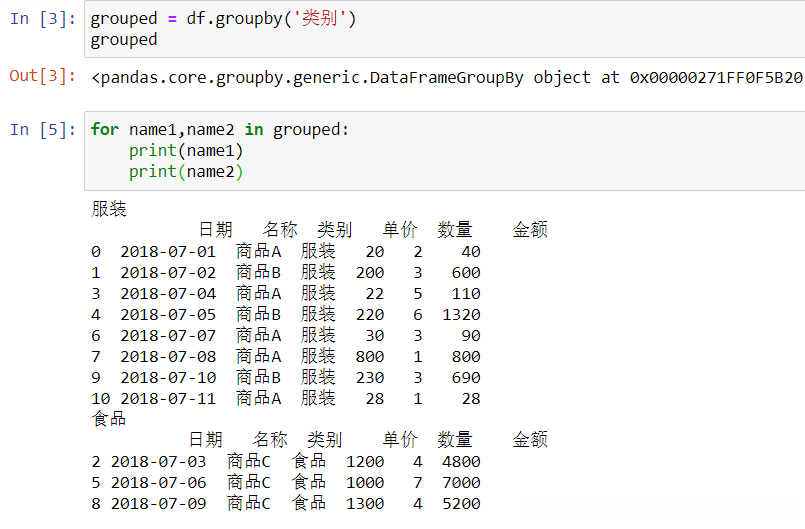This screenshot has height=529, width=805.
Task: Click the DataFrameGroupBy object output text
Action: 447,78
